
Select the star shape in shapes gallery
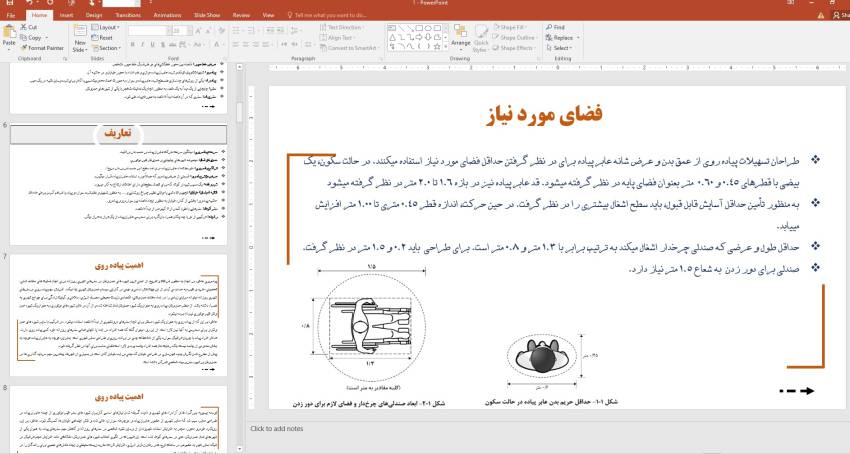click(437, 47)
